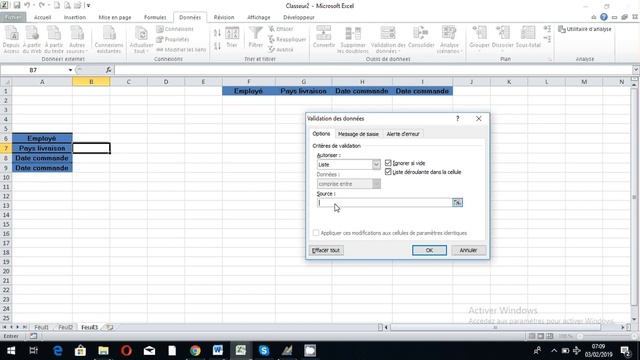Open the Windows Start menu
Image resolution: width=640 pixels, height=360 pixels.
coord(11,351)
